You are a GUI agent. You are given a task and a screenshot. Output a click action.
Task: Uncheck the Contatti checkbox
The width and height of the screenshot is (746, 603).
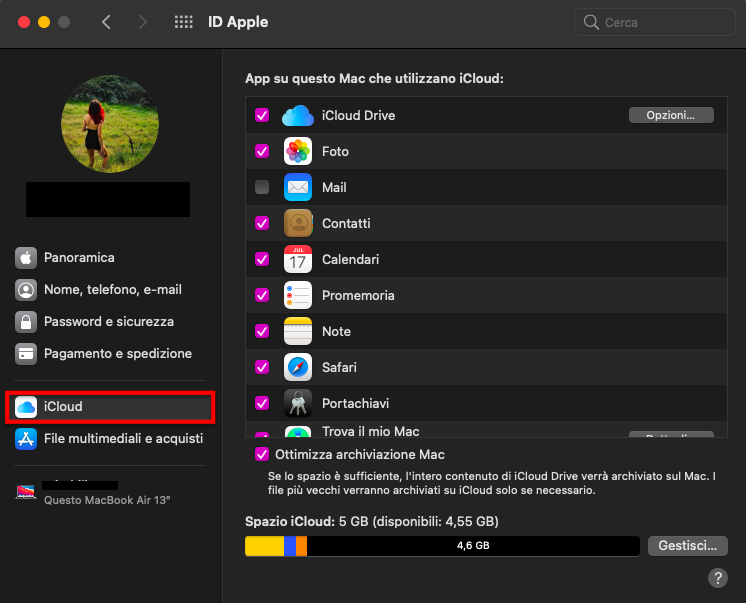(262, 223)
